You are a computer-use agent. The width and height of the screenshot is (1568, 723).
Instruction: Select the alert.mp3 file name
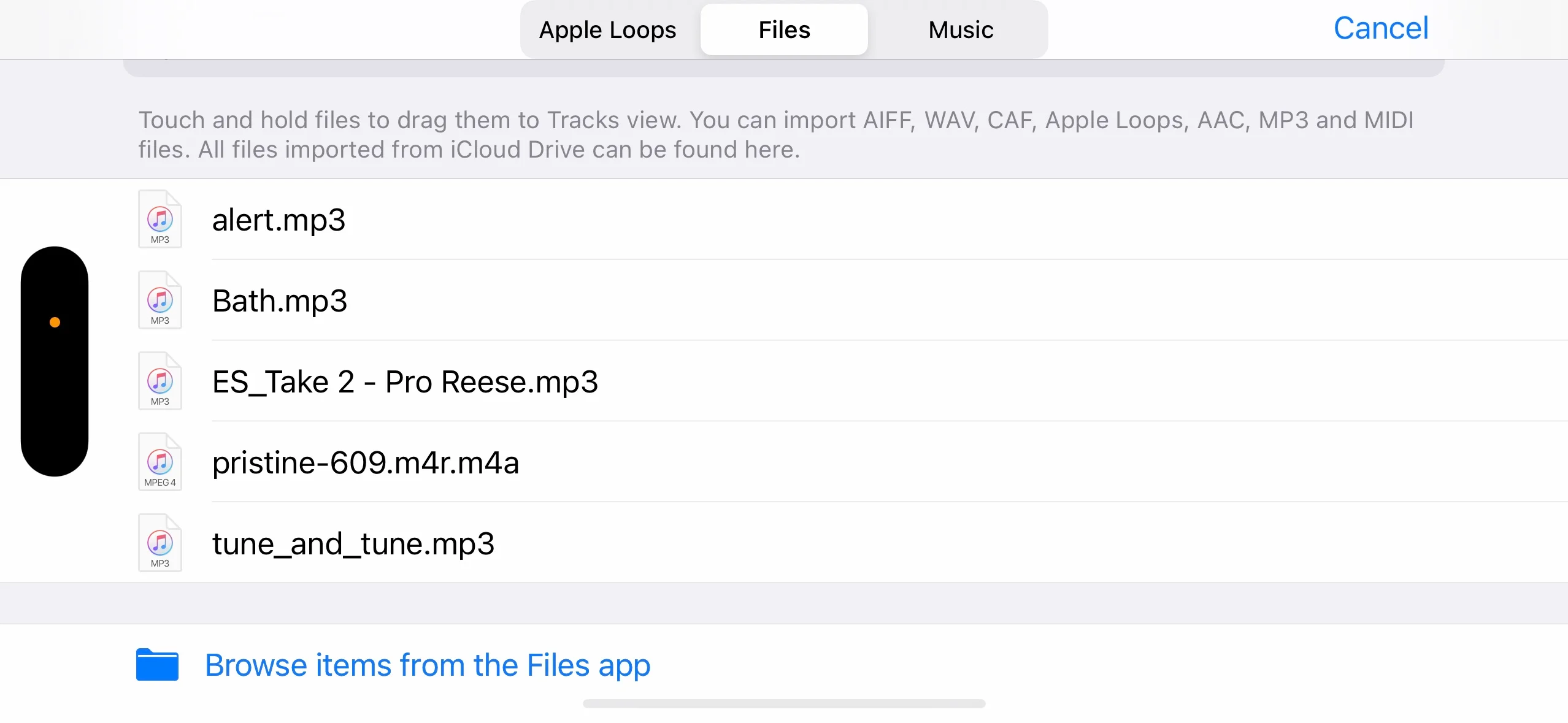click(279, 220)
